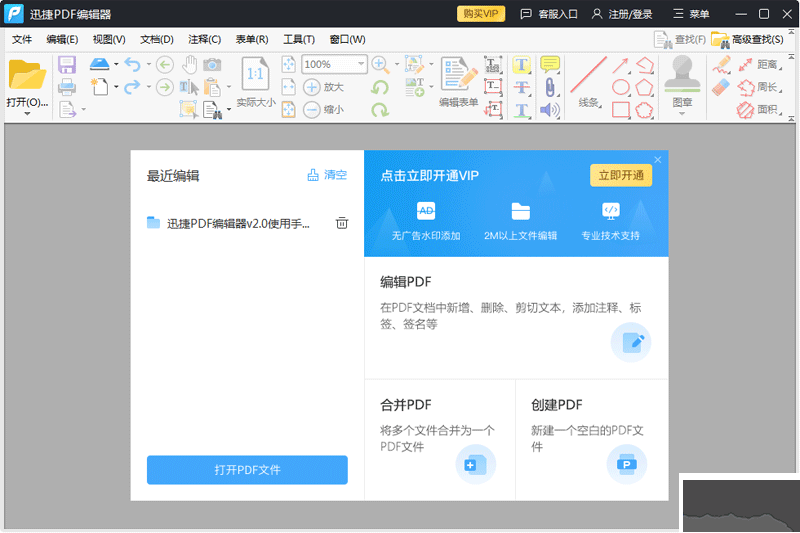Open the 文件 (File) menu
This screenshot has height=533, width=800.
click(x=22, y=40)
